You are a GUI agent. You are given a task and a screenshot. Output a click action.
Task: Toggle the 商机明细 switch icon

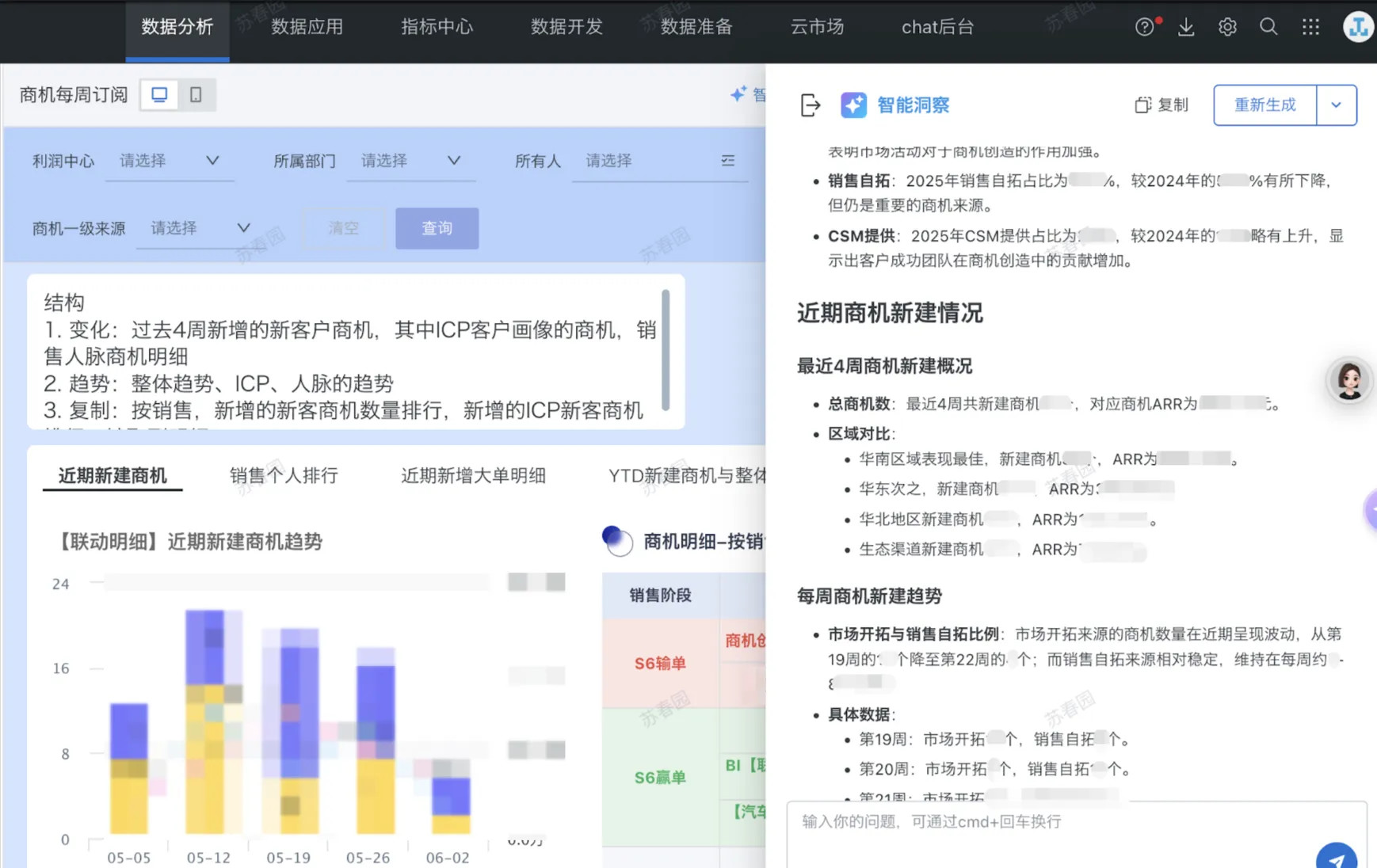tap(617, 541)
